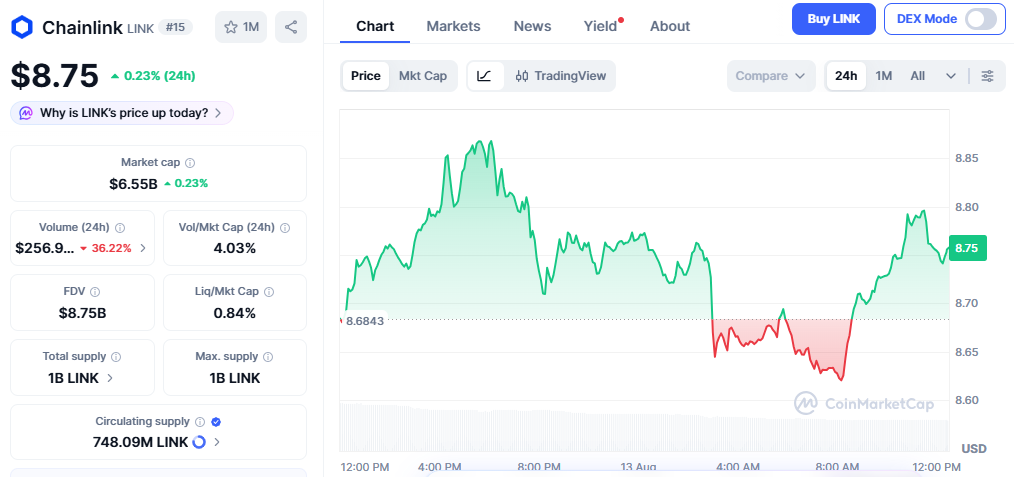Screen dimensions: 1014x477
Task: Switch to TradingView candlestick chart
Action: point(561,76)
